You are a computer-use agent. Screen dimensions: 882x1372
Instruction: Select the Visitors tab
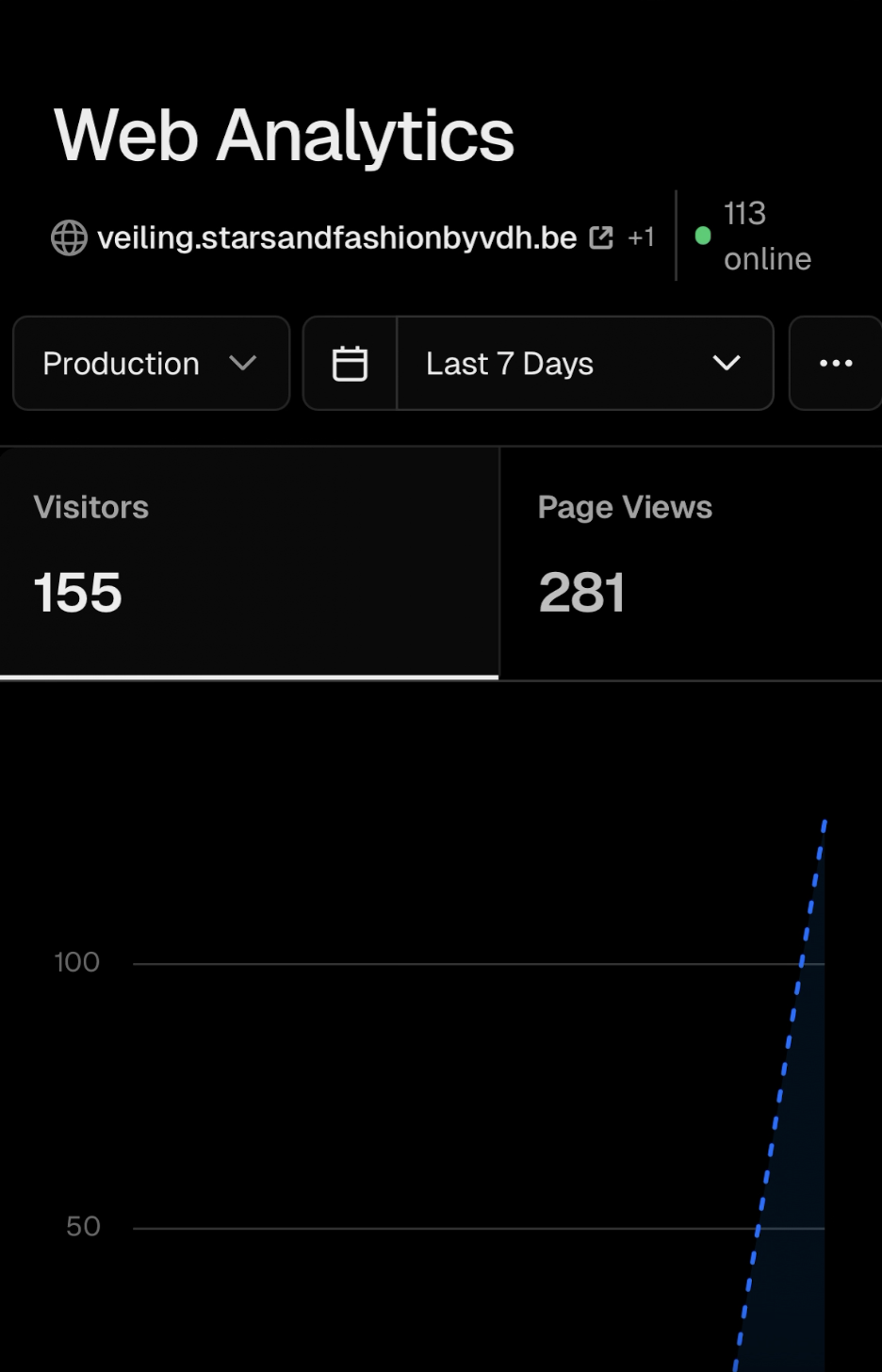coord(249,563)
